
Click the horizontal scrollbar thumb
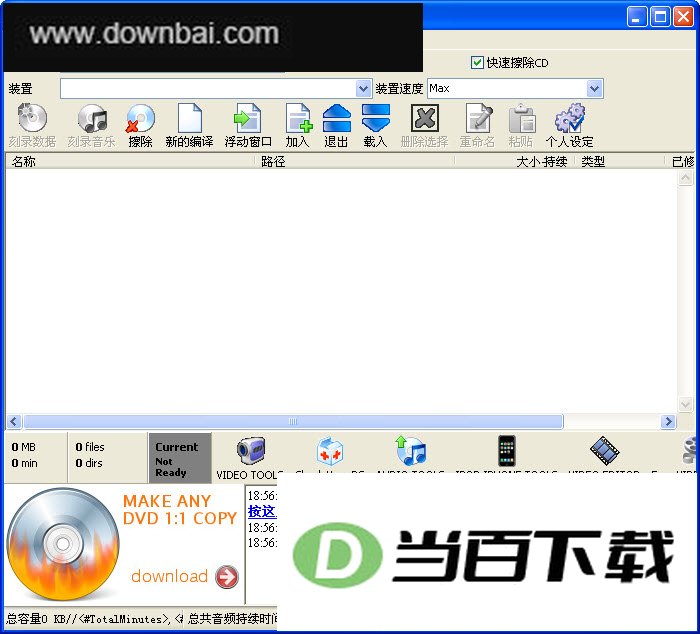click(293, 421)
